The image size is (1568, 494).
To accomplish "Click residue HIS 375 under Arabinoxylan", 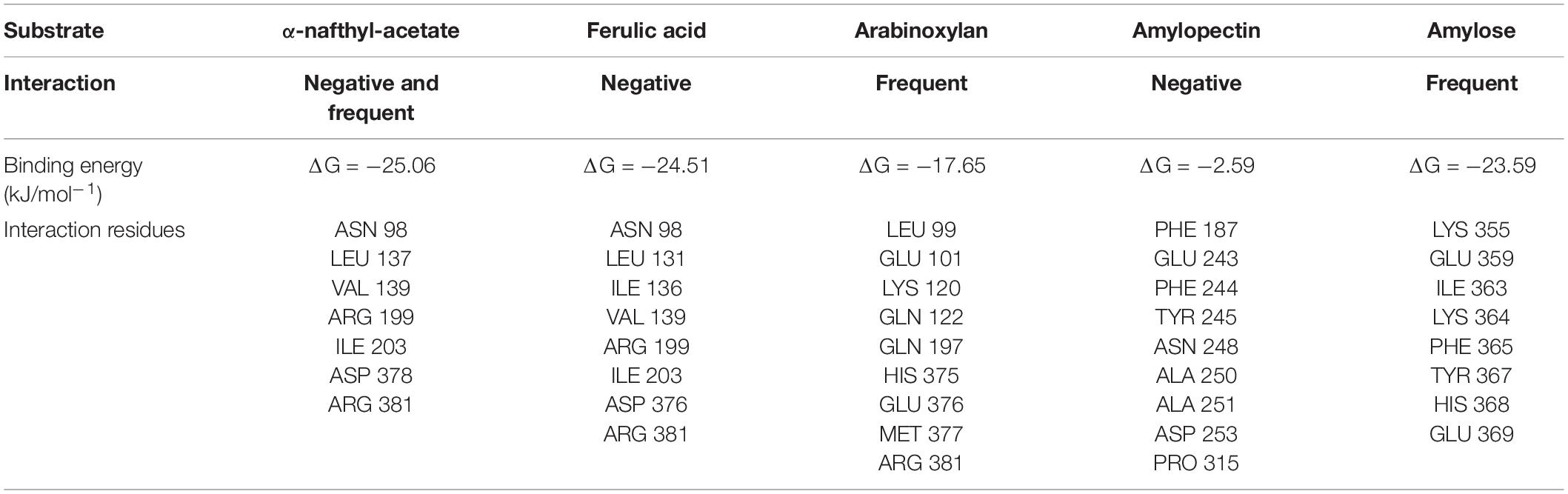I will 921,375.
